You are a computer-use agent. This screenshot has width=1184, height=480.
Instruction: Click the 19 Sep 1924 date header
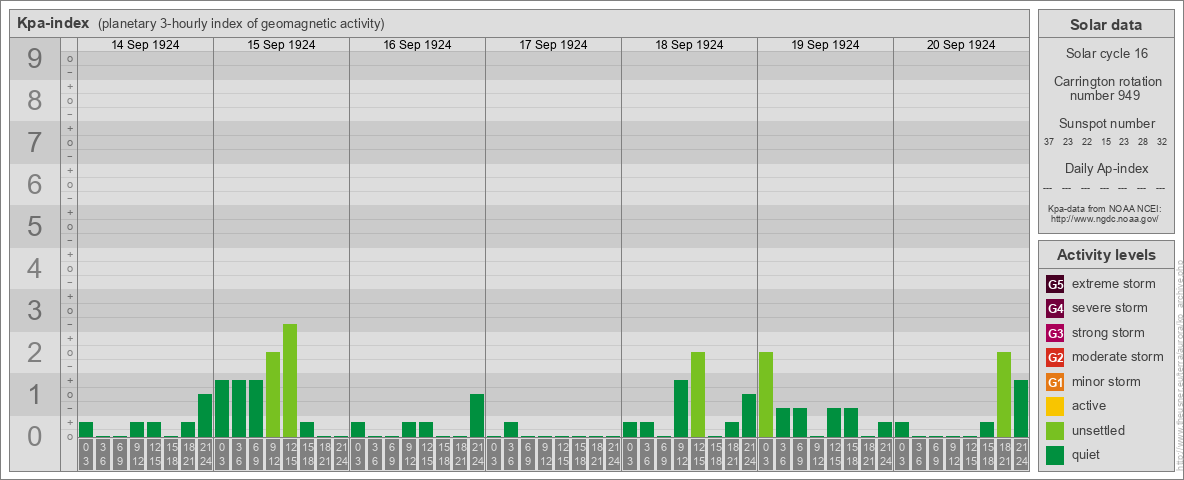point(825,45)
